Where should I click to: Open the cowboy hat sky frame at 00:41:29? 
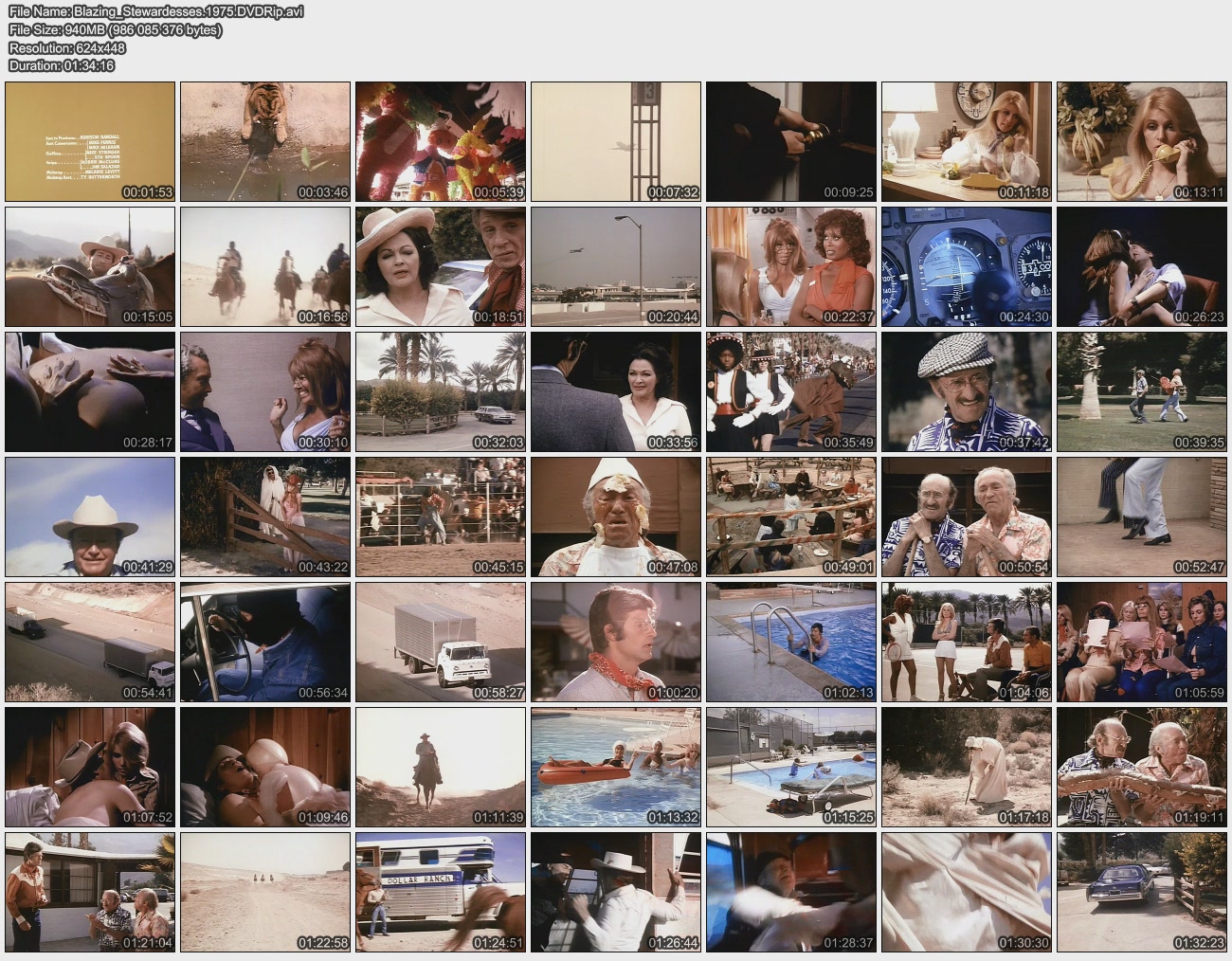pyautogui.click(x=90, y=517)
